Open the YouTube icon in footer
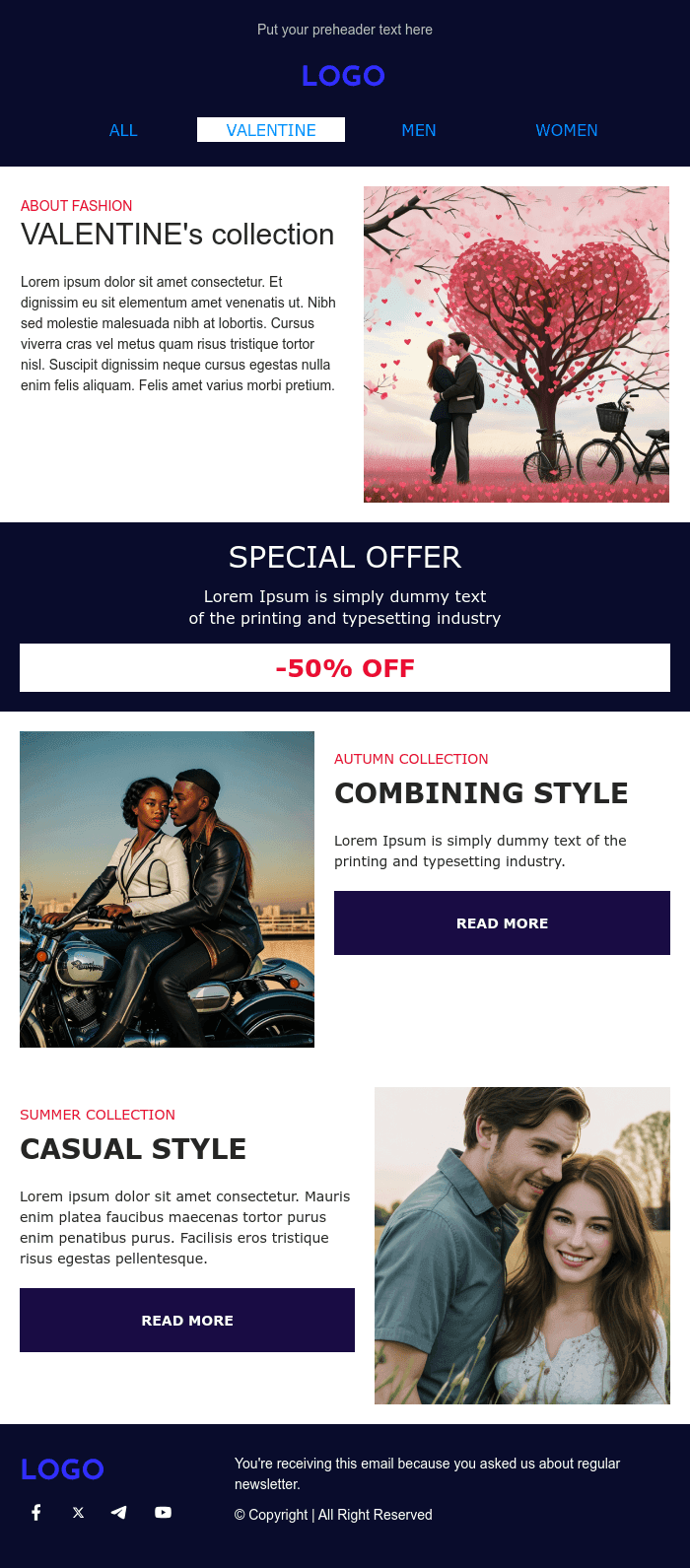690x1568 pixels. click(x=163, y=1512)
